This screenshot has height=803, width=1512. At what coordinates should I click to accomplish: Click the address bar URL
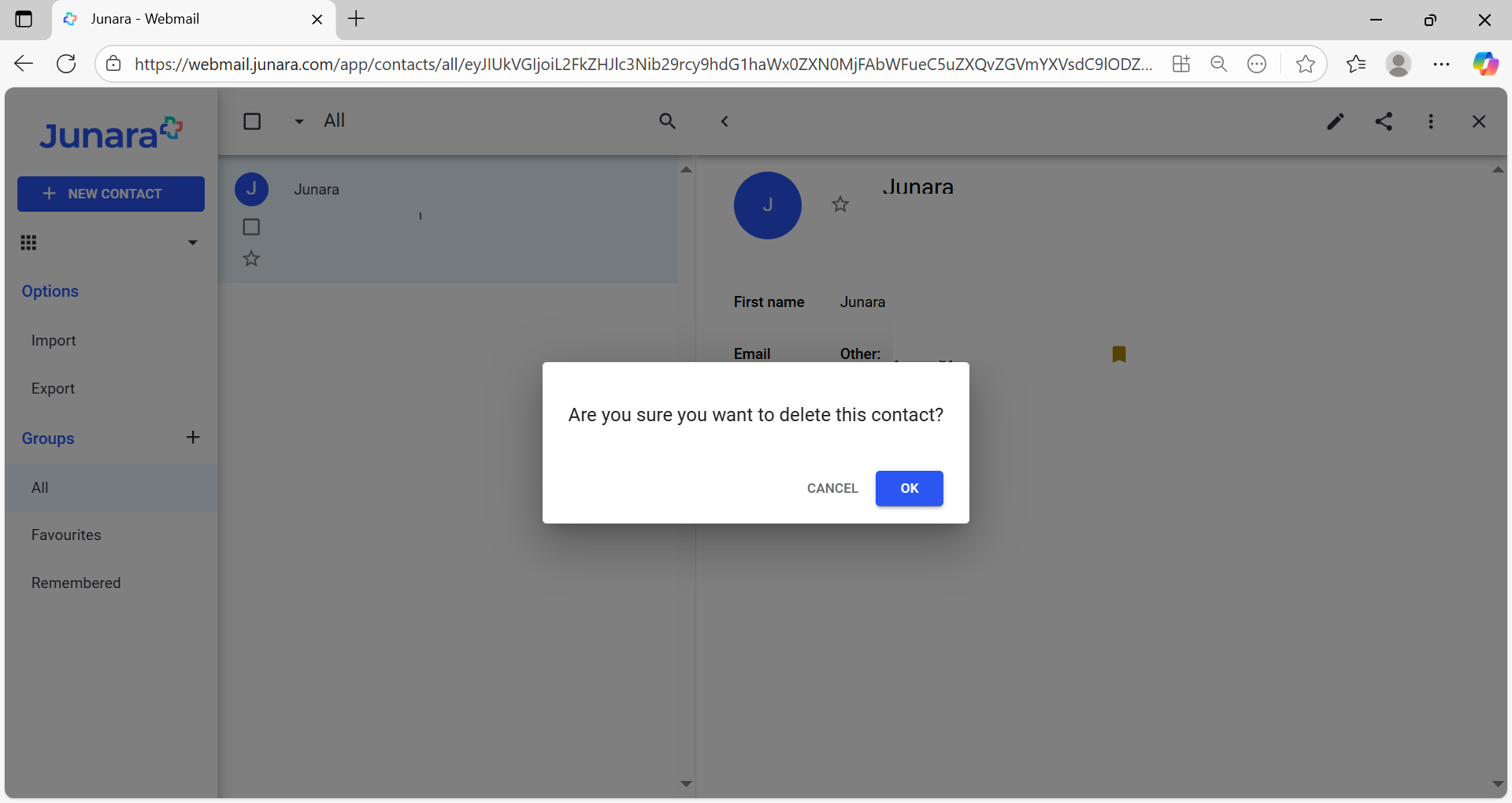643,64
